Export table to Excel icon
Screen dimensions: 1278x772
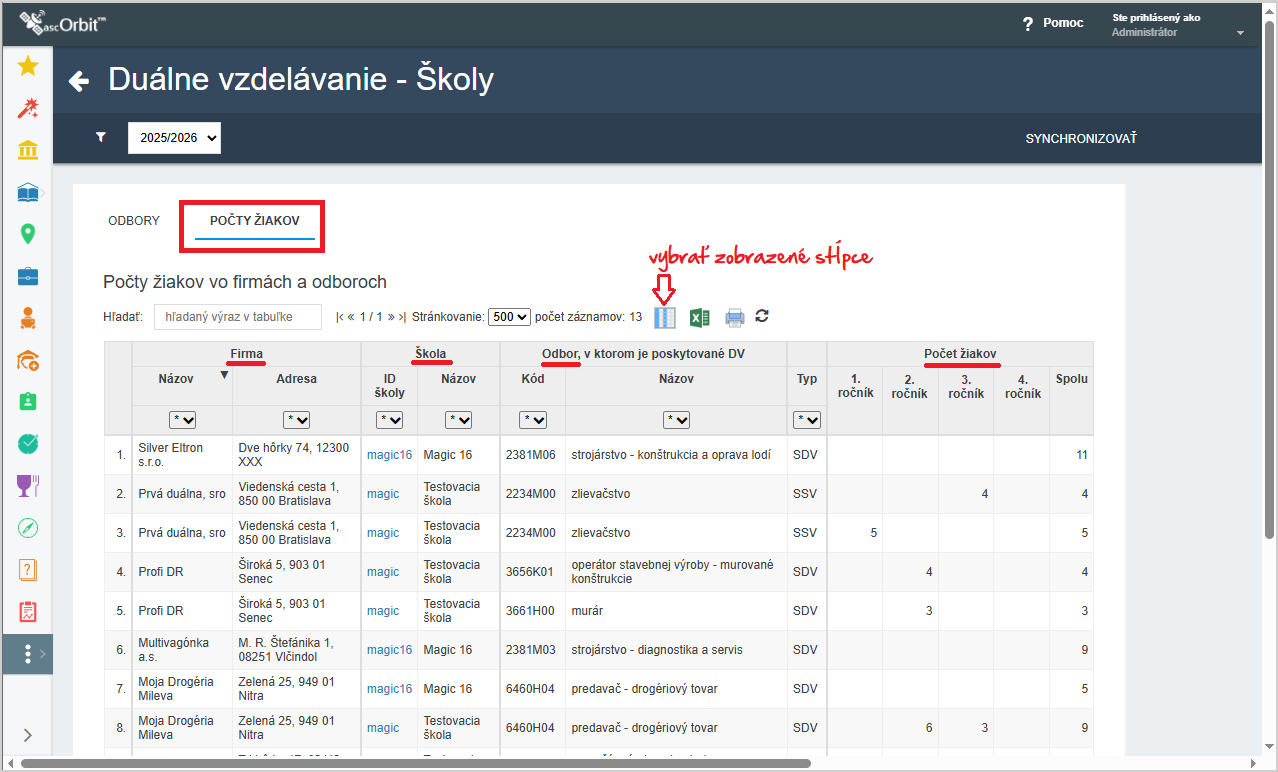(x=700, y=318)
